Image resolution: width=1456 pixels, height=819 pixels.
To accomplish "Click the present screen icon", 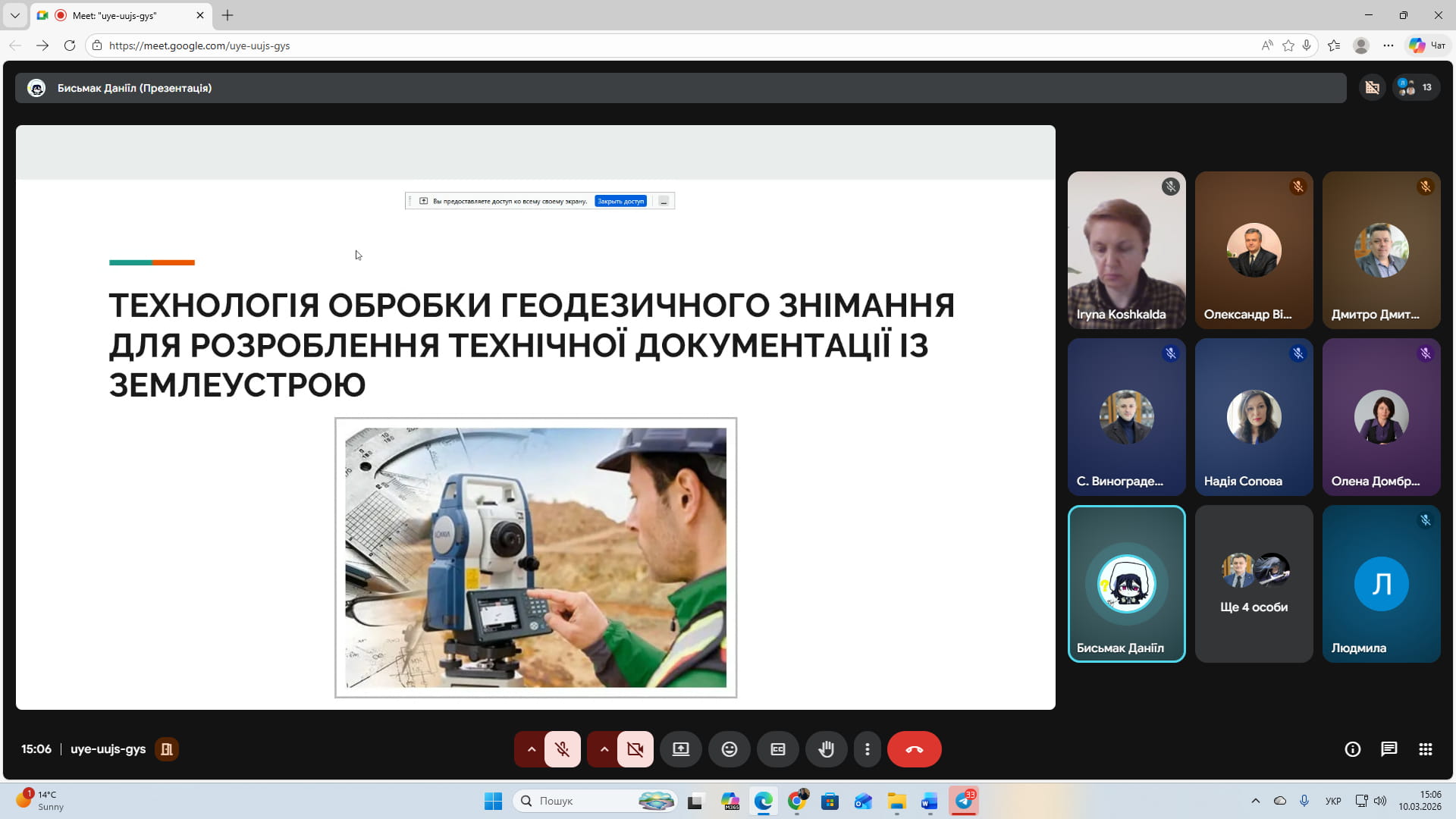I will pyautogui.click(x=680, y=749).
